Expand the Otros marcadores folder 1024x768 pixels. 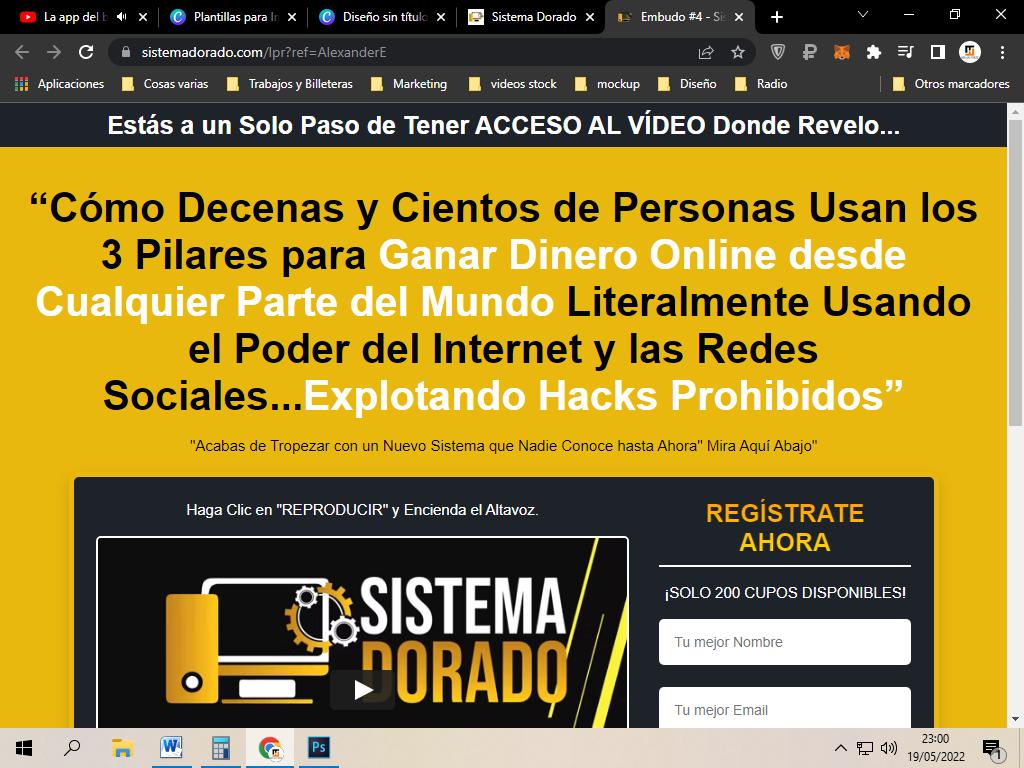[x=951, y=84]
